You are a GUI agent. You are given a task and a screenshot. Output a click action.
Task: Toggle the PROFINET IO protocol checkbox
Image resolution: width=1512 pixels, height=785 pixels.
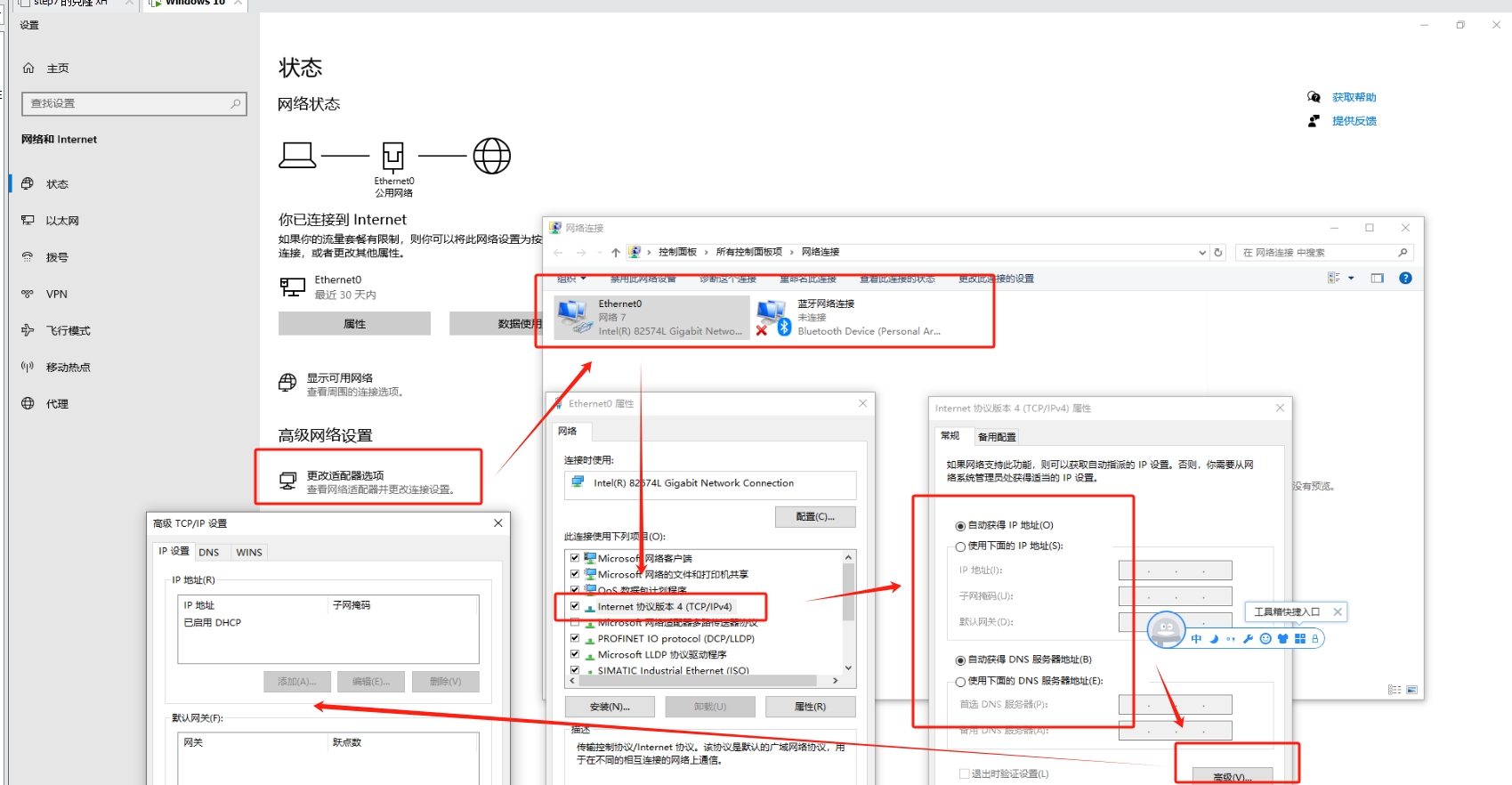click(x=575, y=638)
